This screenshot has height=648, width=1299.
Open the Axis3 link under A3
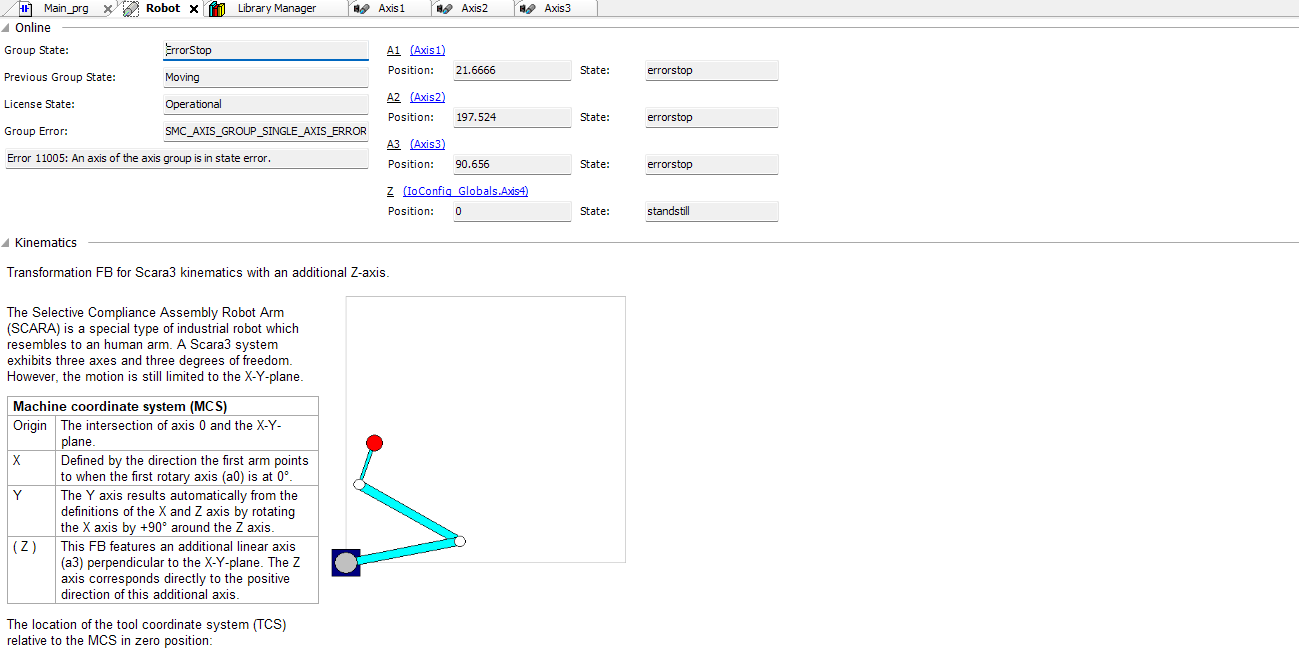pyautogui.click(x=427, y=144)
